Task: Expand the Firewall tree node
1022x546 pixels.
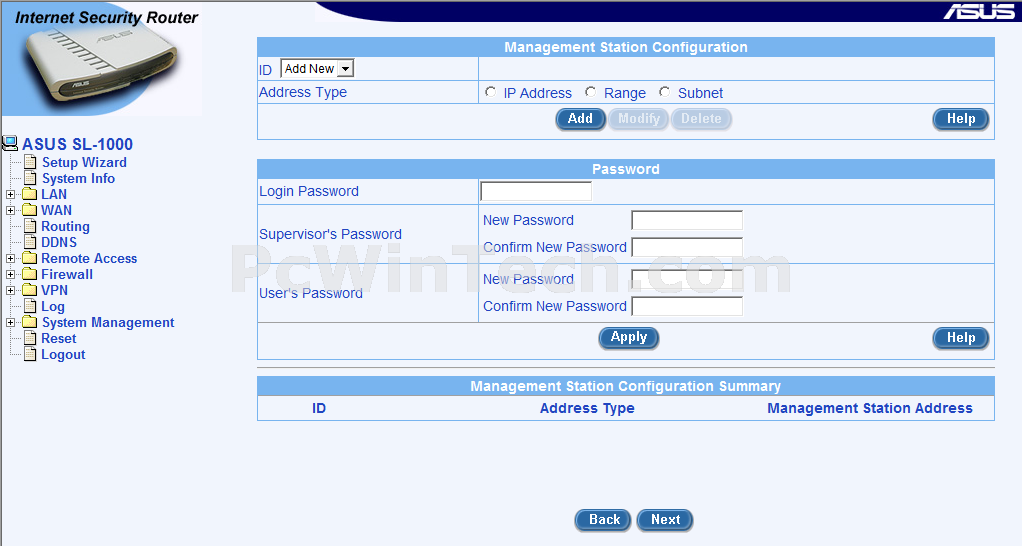Action: pyautogui.click(x=10, y=274)
